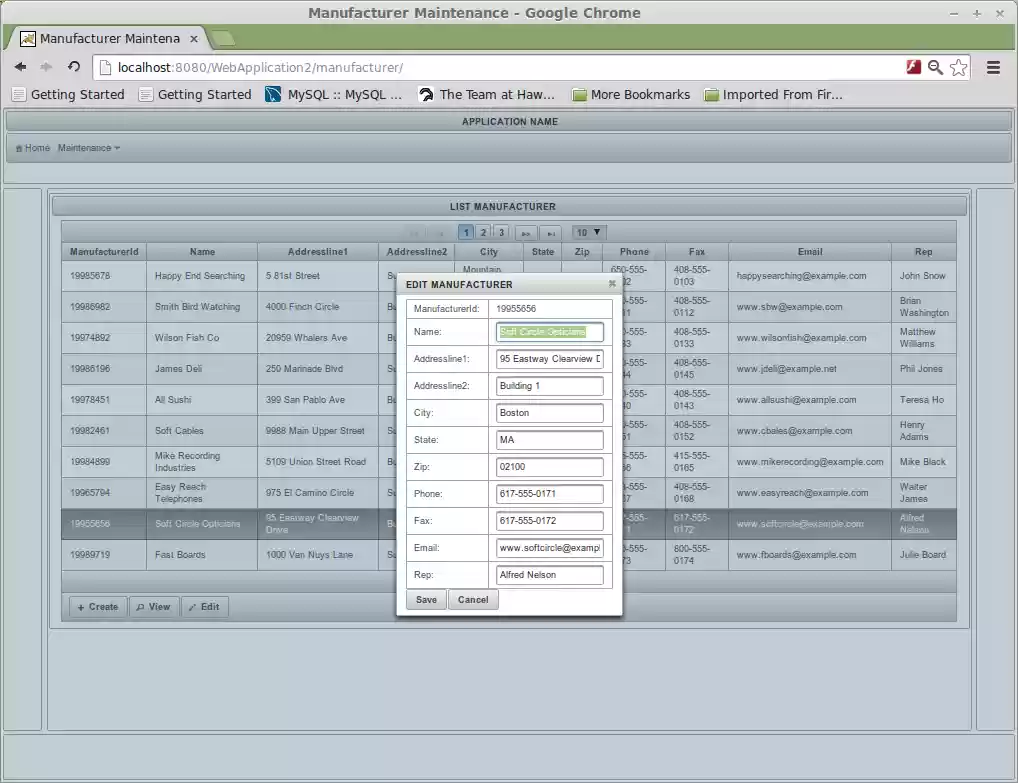Open the rows-per-page dropdown showing 10
This screenshot has width=1018, height=783.
[x=588, y=232]
